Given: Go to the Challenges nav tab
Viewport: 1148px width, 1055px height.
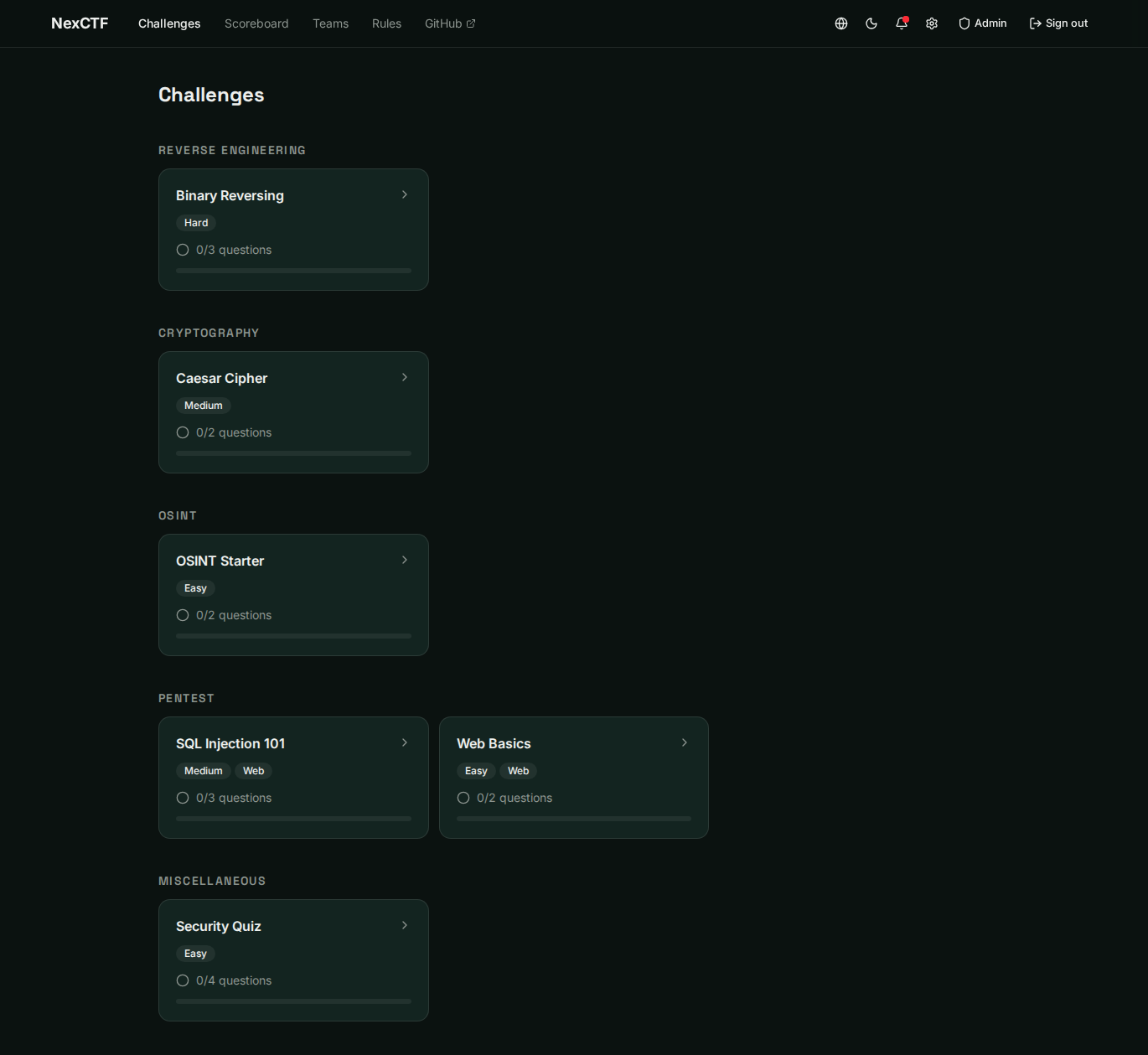Looking at the screenshot, I should point(169,23).
